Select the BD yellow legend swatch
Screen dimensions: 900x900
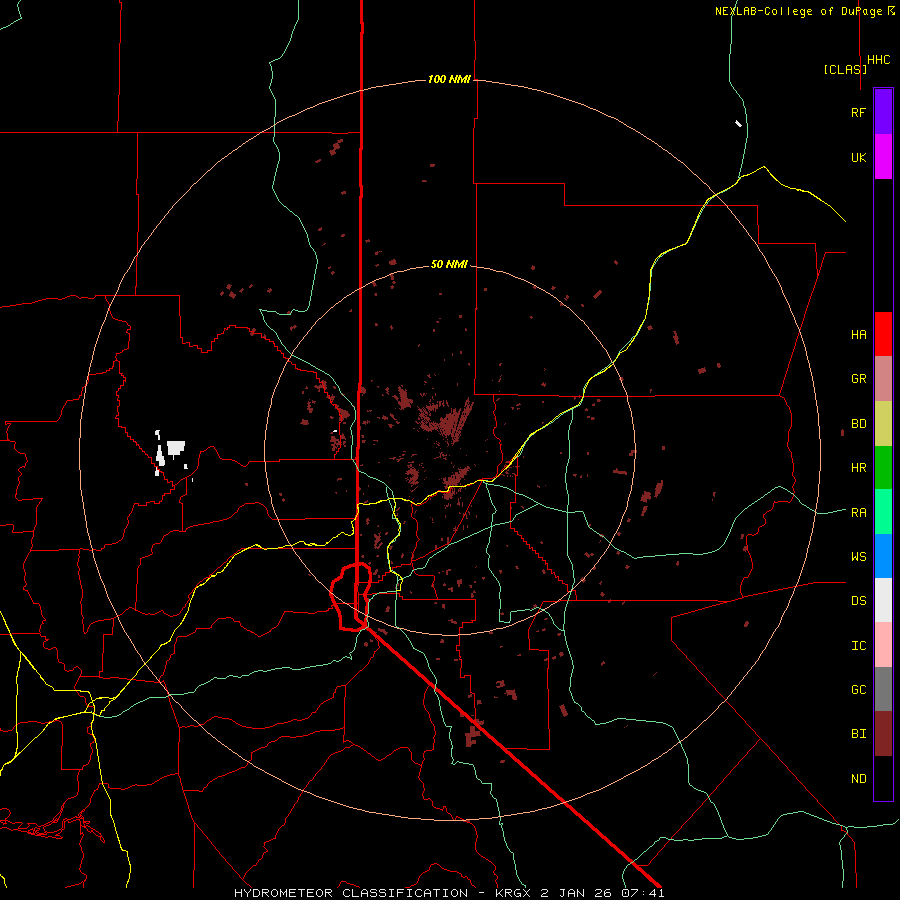(883, 424)
